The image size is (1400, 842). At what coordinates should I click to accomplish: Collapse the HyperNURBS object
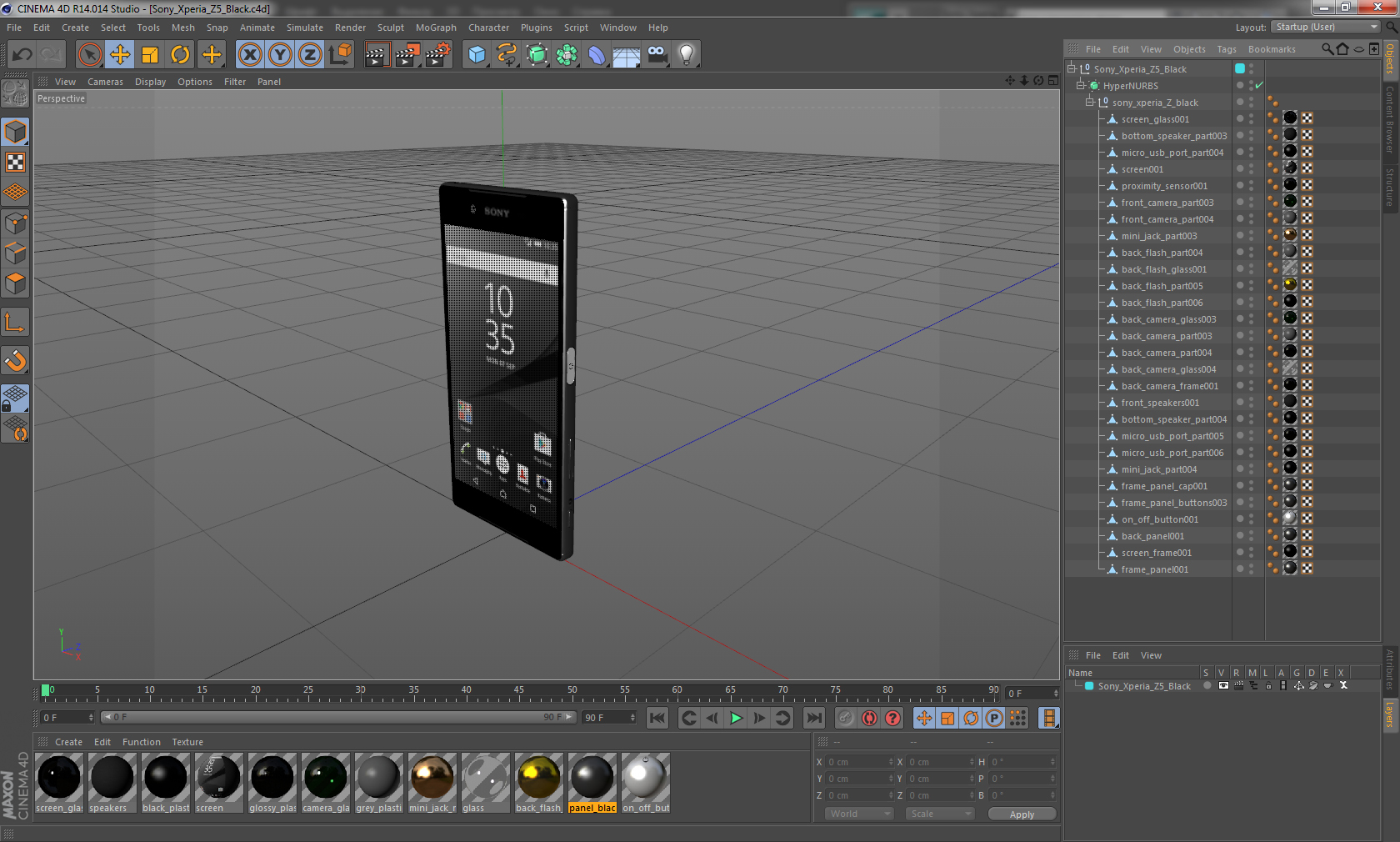click(1080, 86)
